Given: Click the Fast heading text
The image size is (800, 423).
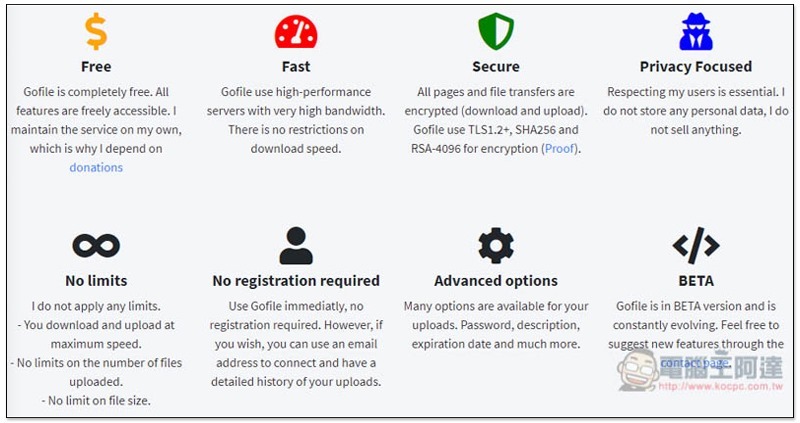Looking at the screenshot, I should coord(296,67).
